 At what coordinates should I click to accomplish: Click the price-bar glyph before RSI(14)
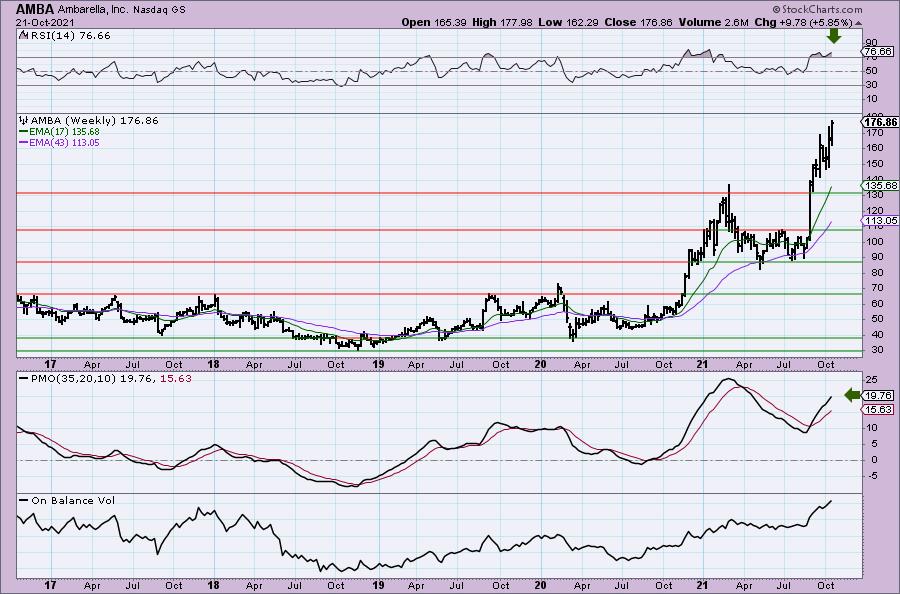point(22,35)
